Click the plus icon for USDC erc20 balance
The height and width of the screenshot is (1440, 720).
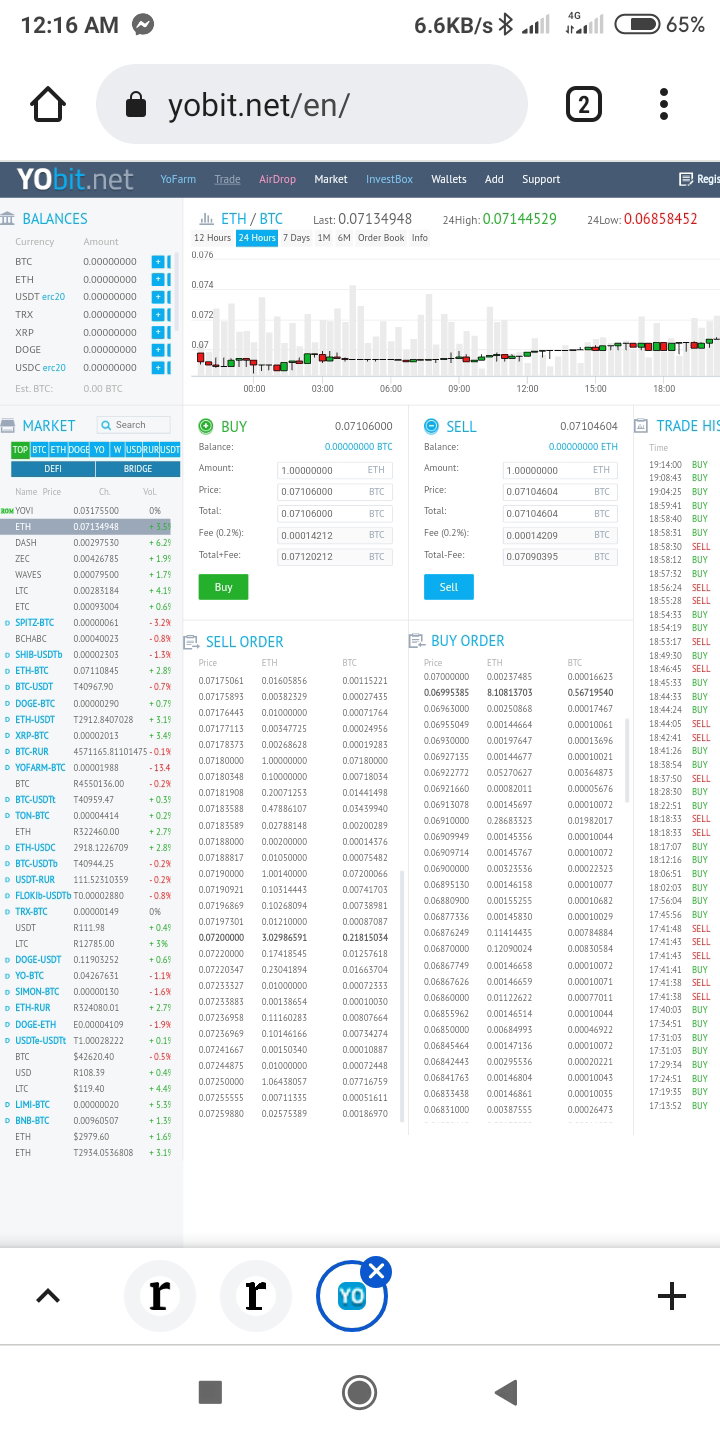coord(158,367)
